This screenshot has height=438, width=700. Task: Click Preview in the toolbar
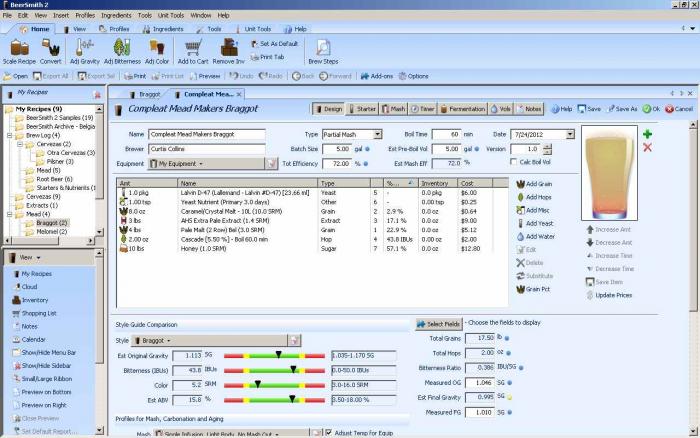click(x=204, y=76)
